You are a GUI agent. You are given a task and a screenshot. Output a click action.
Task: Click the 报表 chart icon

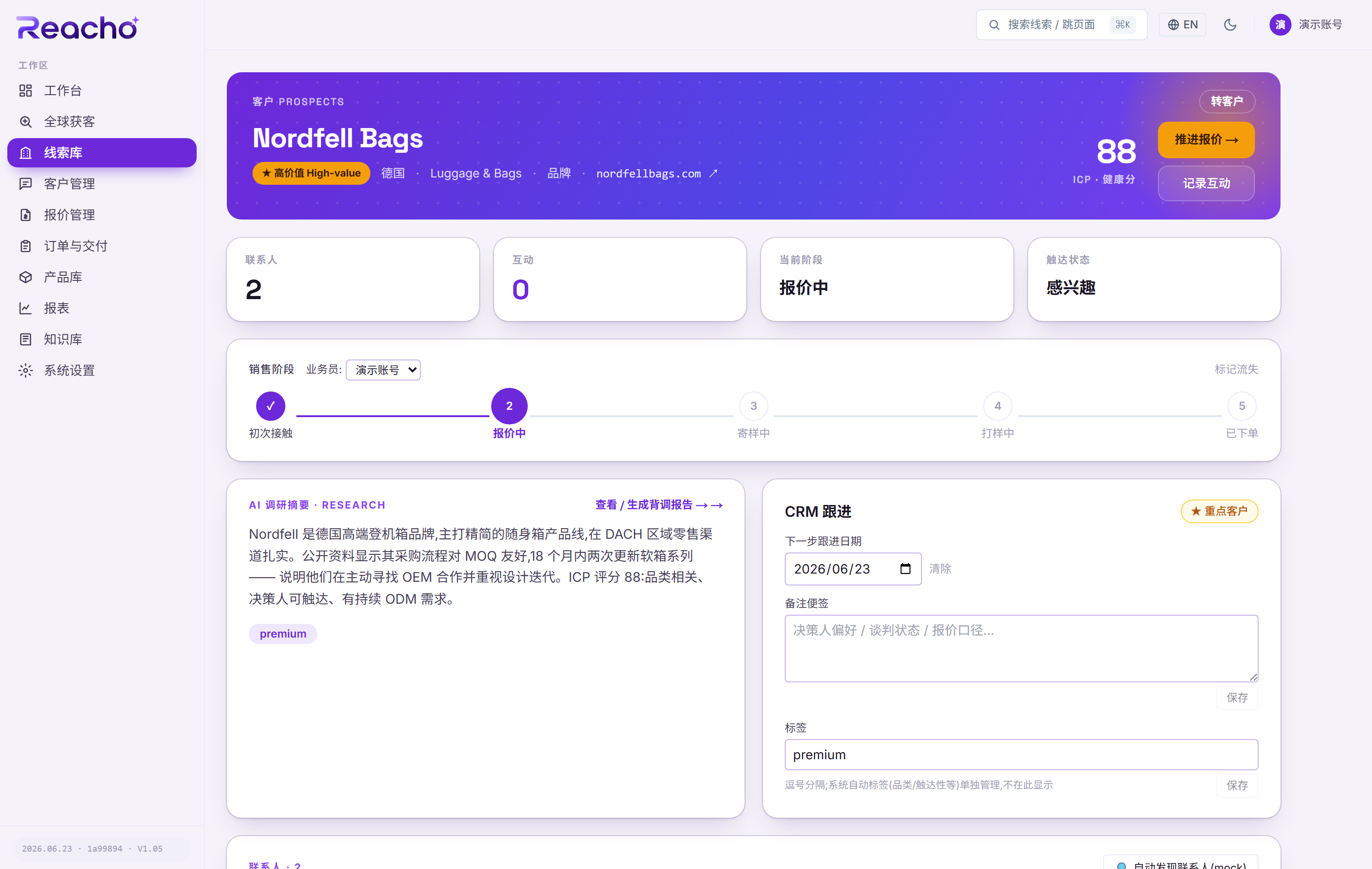click(26, 308)
